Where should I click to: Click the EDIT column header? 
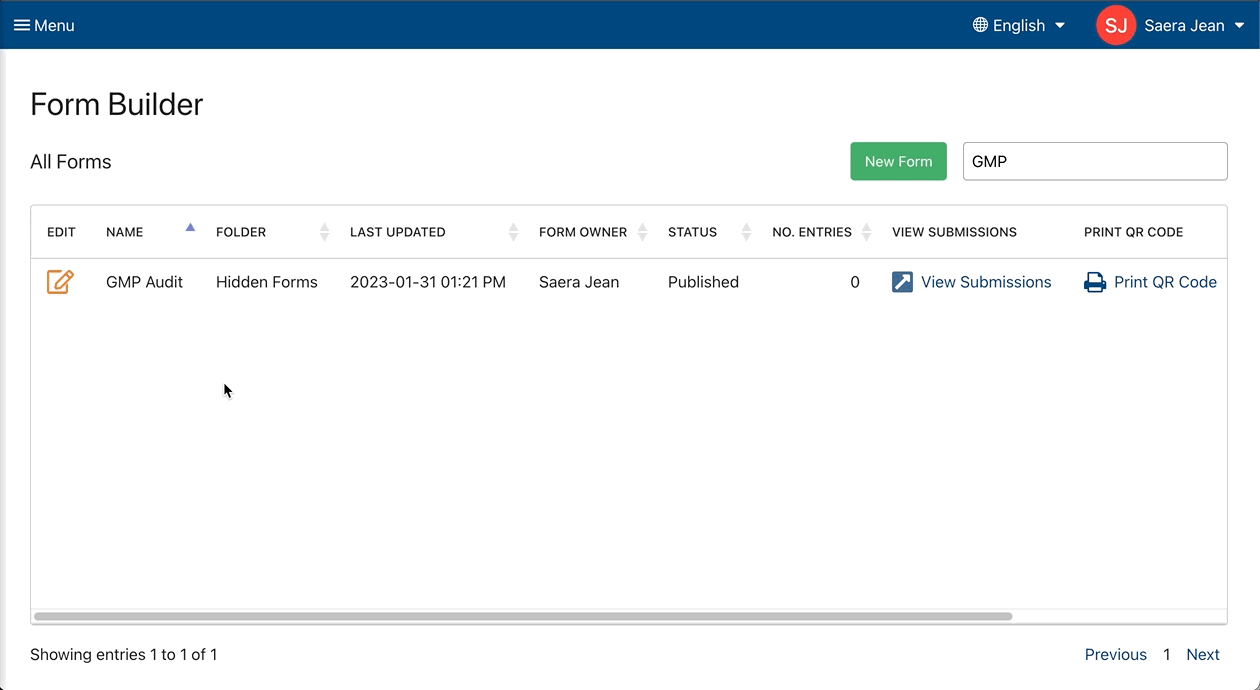61,232
